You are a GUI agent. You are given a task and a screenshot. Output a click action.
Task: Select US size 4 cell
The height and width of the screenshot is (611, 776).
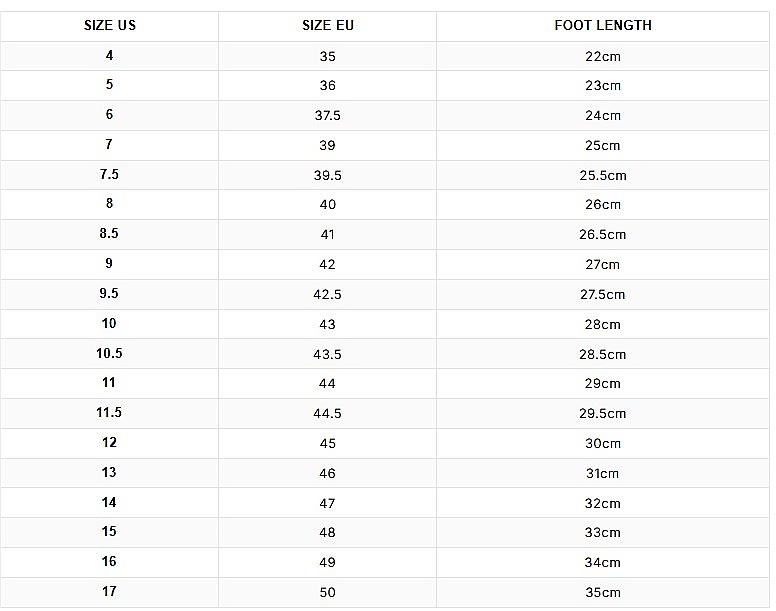pos(109,56)
